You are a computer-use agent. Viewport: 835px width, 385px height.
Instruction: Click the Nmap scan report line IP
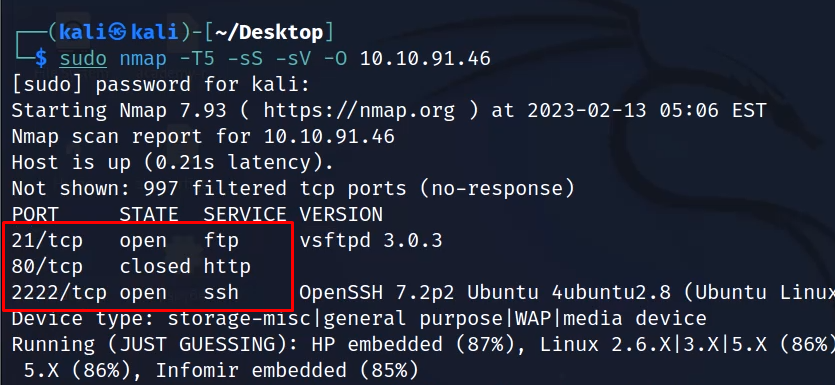(329, 137)
